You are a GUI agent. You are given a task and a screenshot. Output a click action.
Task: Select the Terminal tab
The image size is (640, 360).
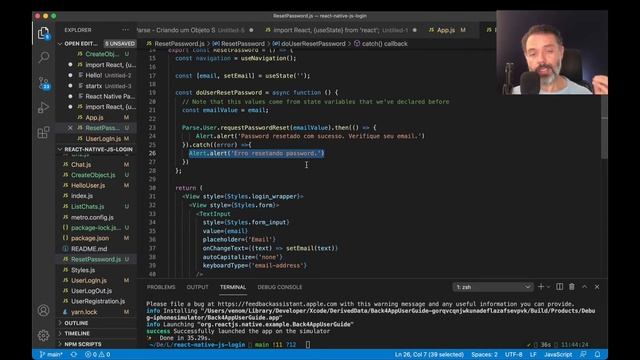pos(233,287)
